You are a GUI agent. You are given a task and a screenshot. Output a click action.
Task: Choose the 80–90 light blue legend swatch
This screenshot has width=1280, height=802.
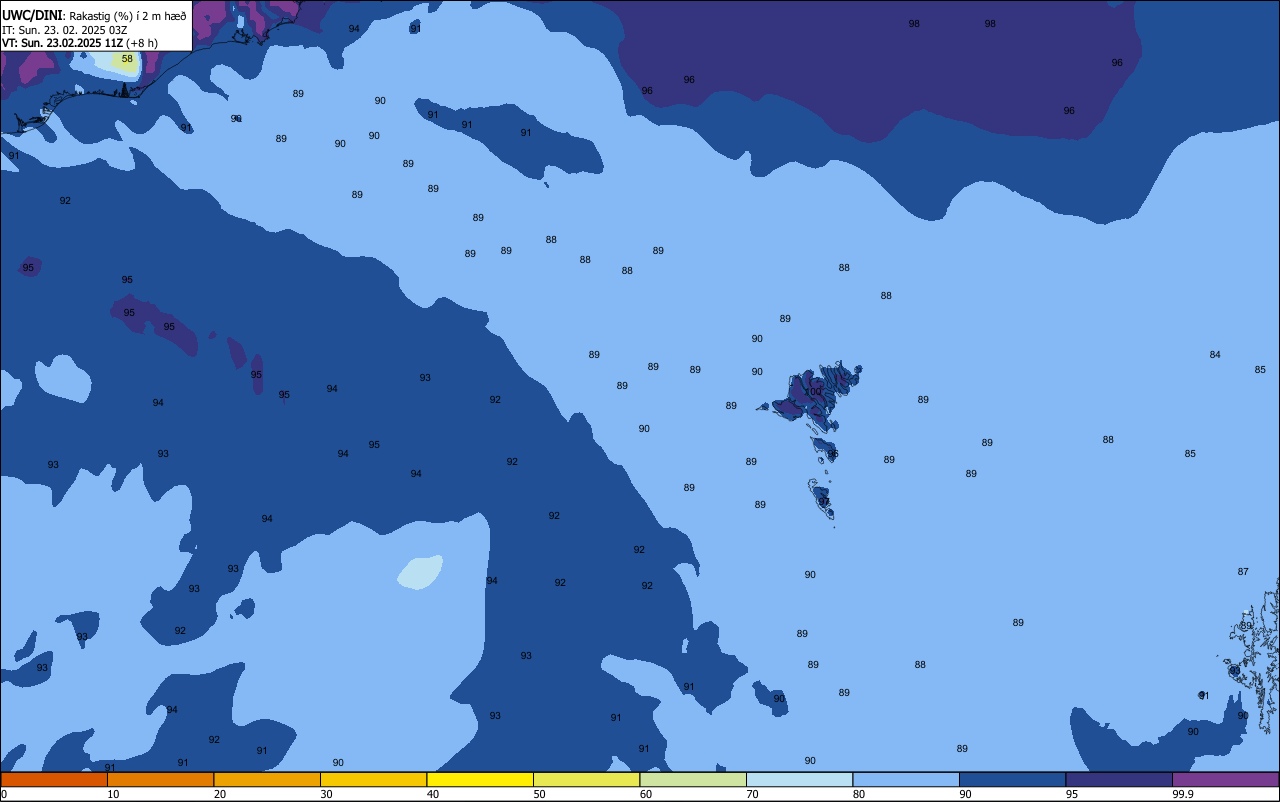(906, 779)
